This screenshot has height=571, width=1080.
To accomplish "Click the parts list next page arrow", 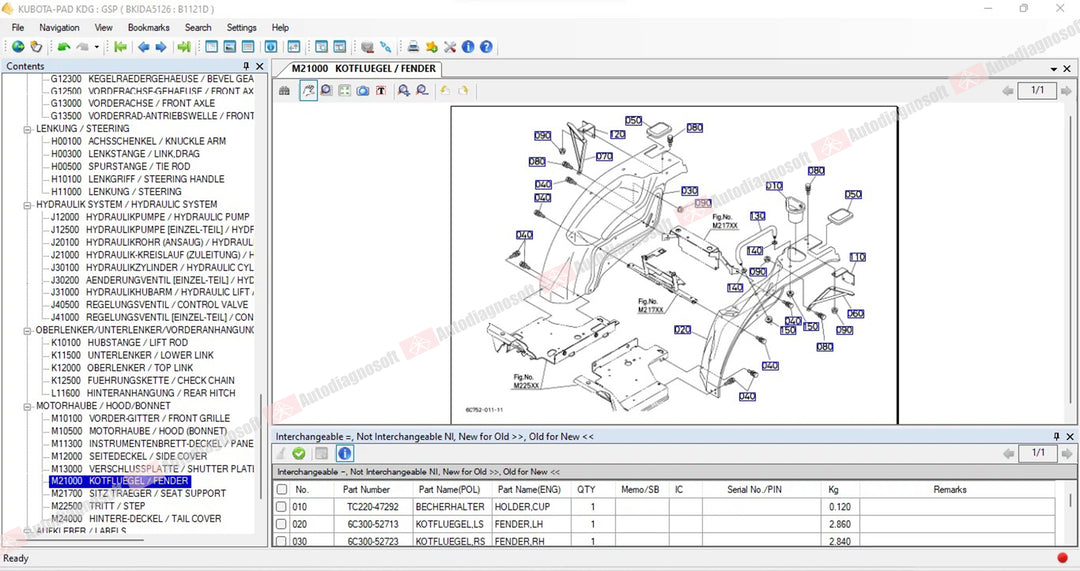I will coord(1066,453).
